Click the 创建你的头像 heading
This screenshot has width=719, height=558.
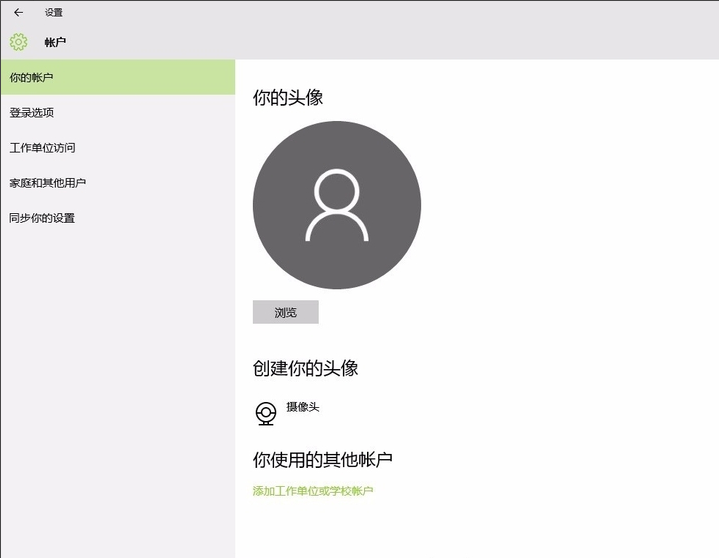click(x=305, y=368)
